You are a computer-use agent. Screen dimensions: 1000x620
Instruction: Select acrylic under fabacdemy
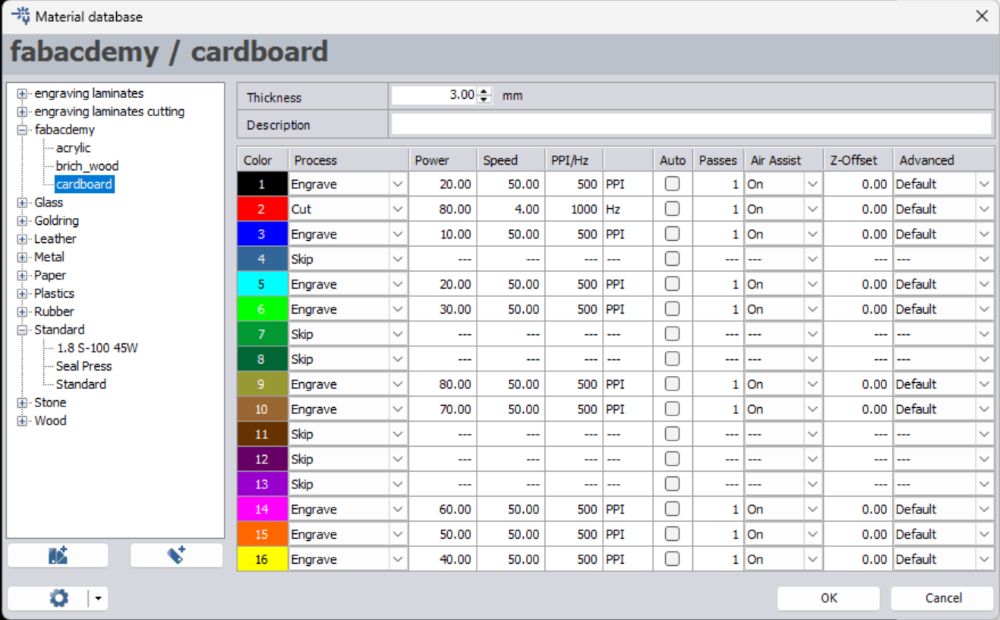pyautogui.click(x=73, y=148)
